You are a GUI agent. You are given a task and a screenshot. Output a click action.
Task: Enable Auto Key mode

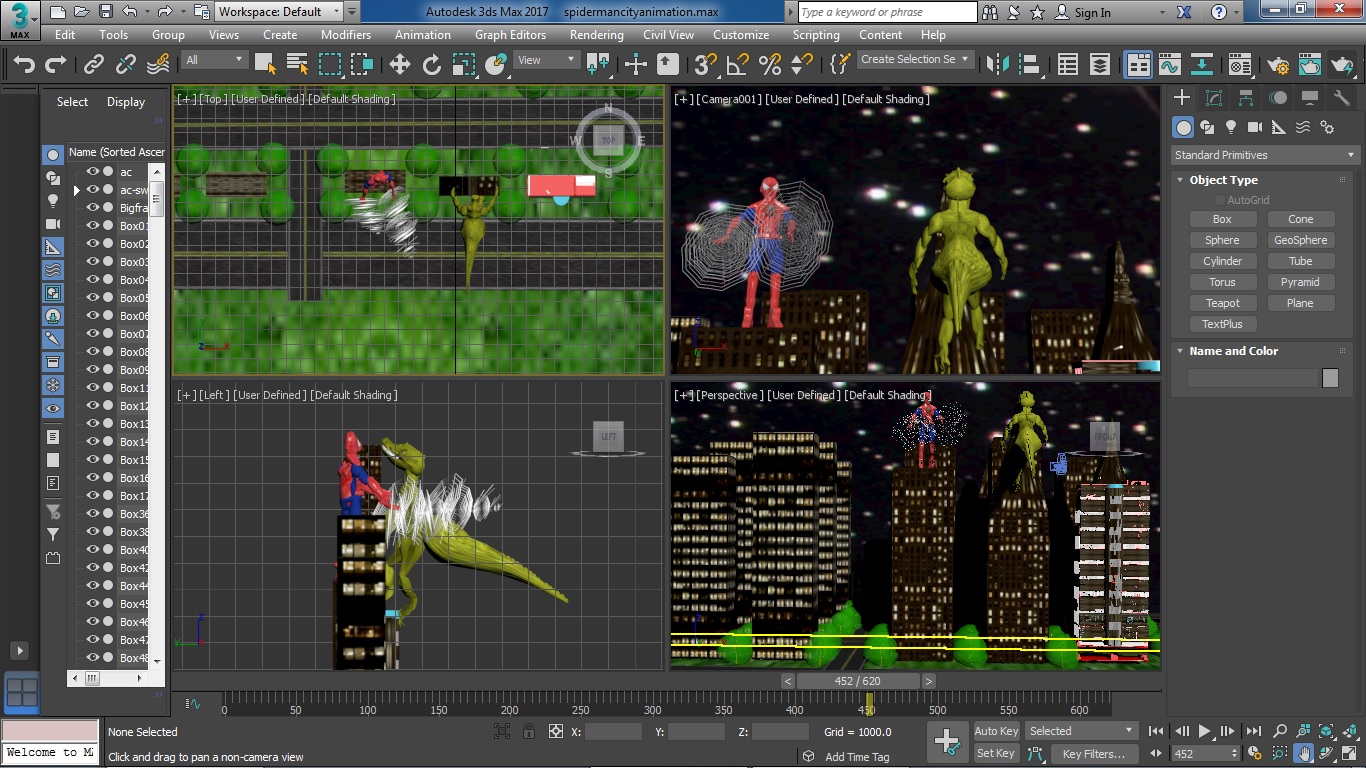996,731
